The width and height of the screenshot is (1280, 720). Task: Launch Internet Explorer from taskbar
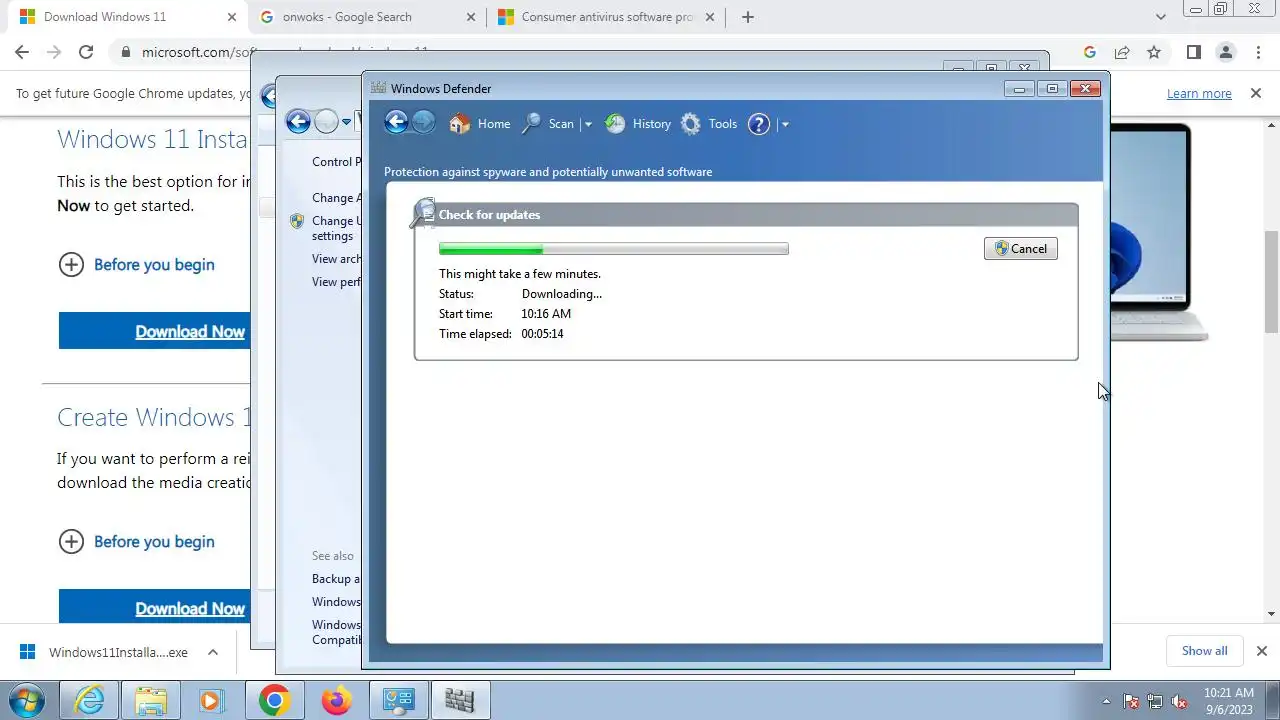[x=89, y=700]
